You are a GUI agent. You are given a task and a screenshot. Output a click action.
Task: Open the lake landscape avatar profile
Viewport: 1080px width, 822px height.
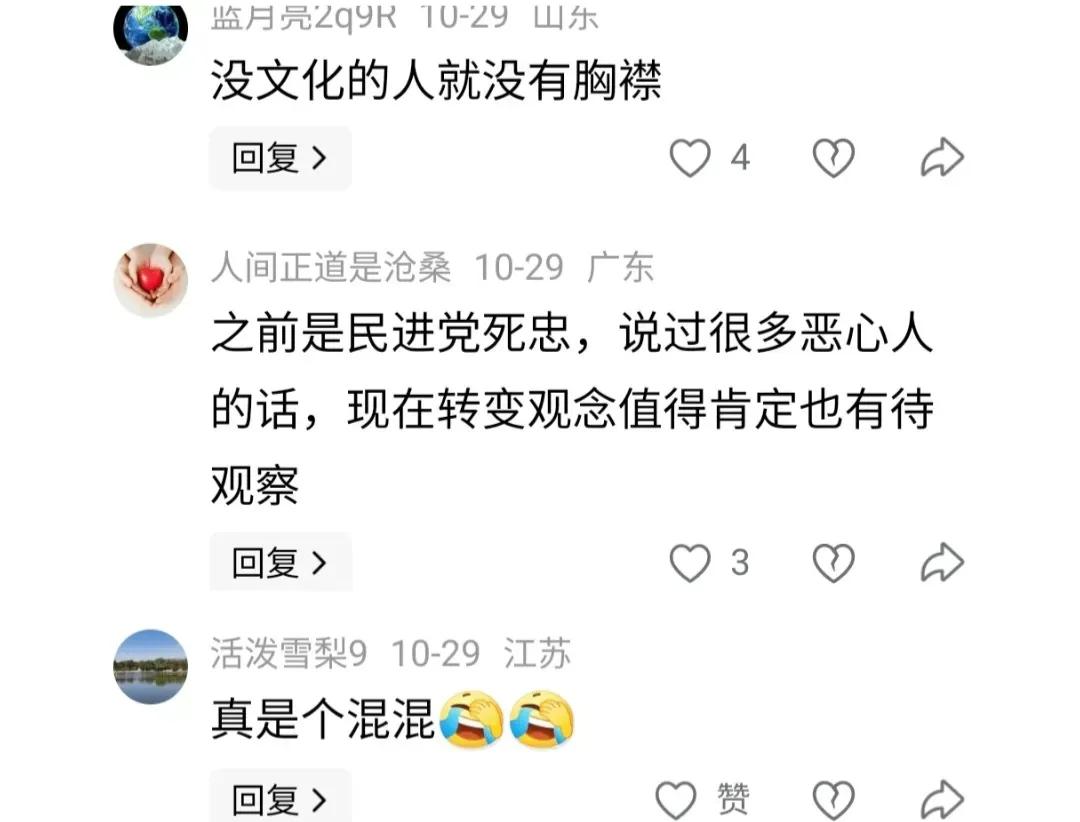[x=150, y=666]
